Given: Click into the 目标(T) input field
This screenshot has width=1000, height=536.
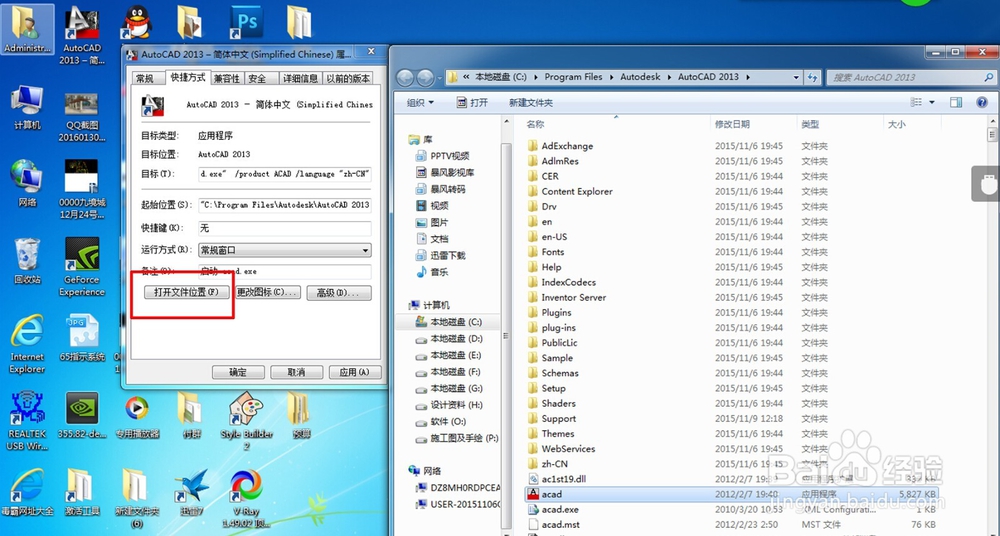Looking at the screenshot, I should 284,174.
